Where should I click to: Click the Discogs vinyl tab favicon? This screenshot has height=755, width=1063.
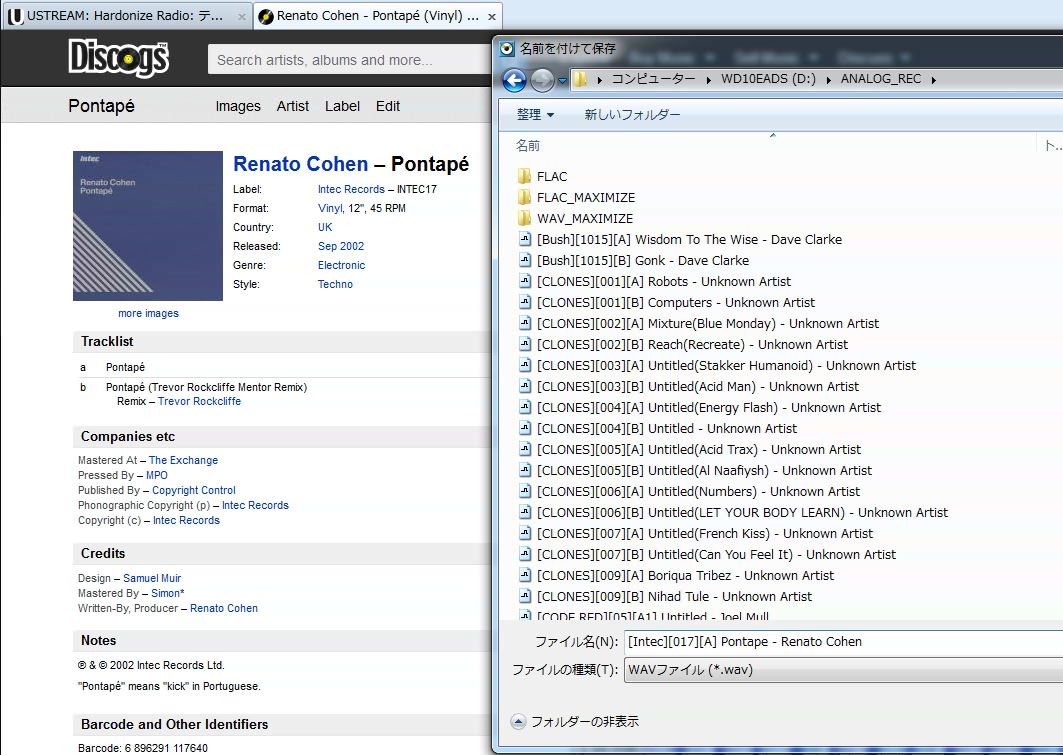pos(266,16)
